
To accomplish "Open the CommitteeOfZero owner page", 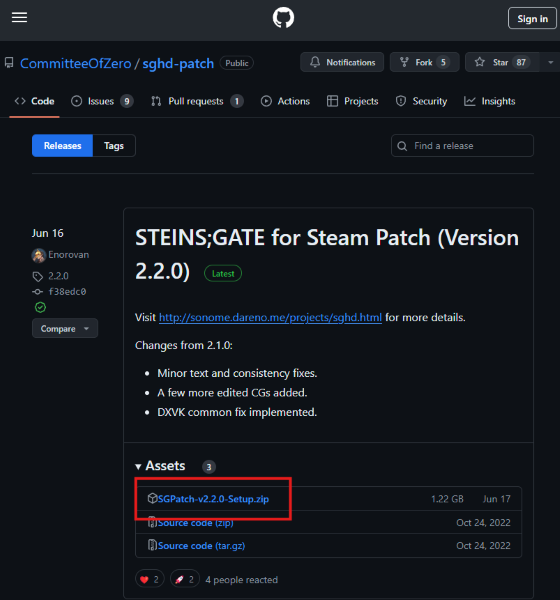I will click(75, 63).
